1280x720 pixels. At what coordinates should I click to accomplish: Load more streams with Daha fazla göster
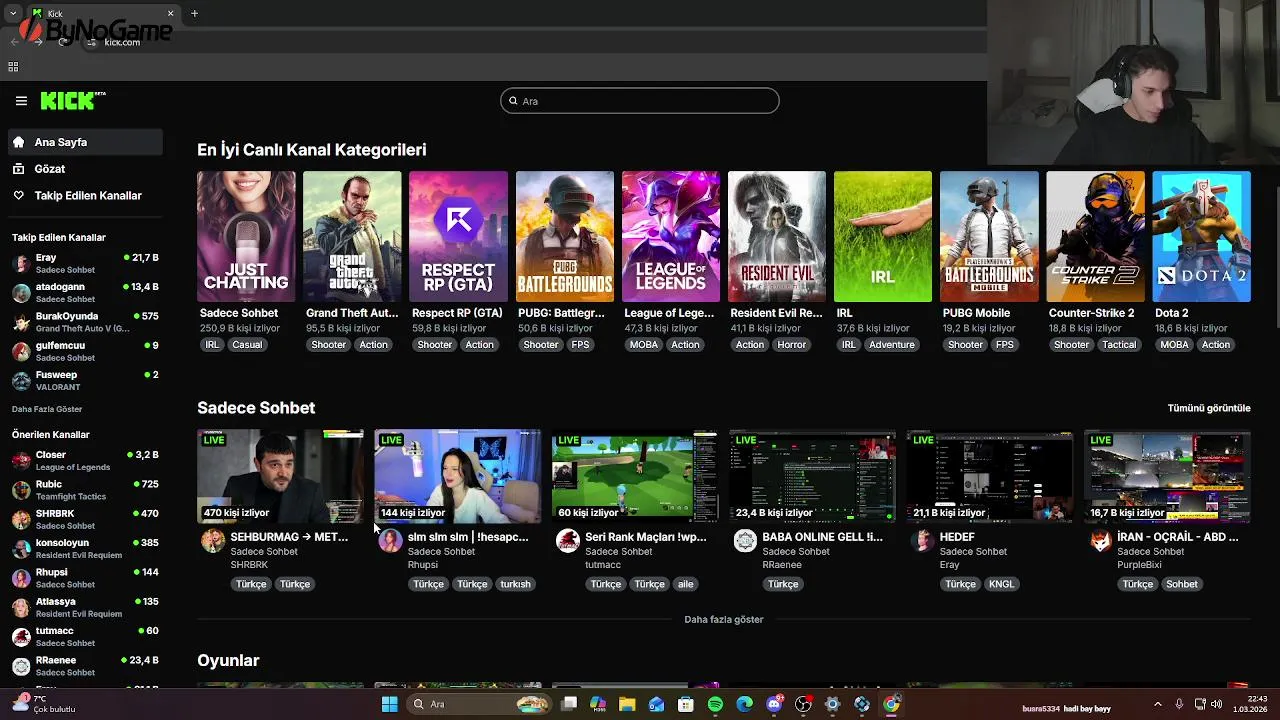click(x=723, y=619)
